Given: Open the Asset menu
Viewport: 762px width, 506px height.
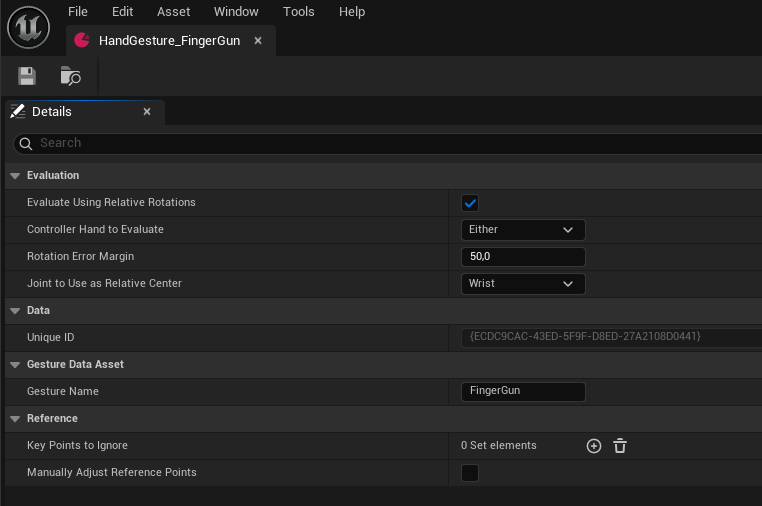Looking at the screenshot, I should (173, 12).
